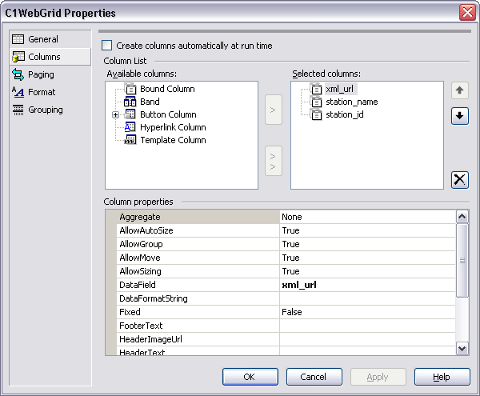480x396 pixels.
Task: Click the property grid scroll up arrow
Action: pos(462,217)
